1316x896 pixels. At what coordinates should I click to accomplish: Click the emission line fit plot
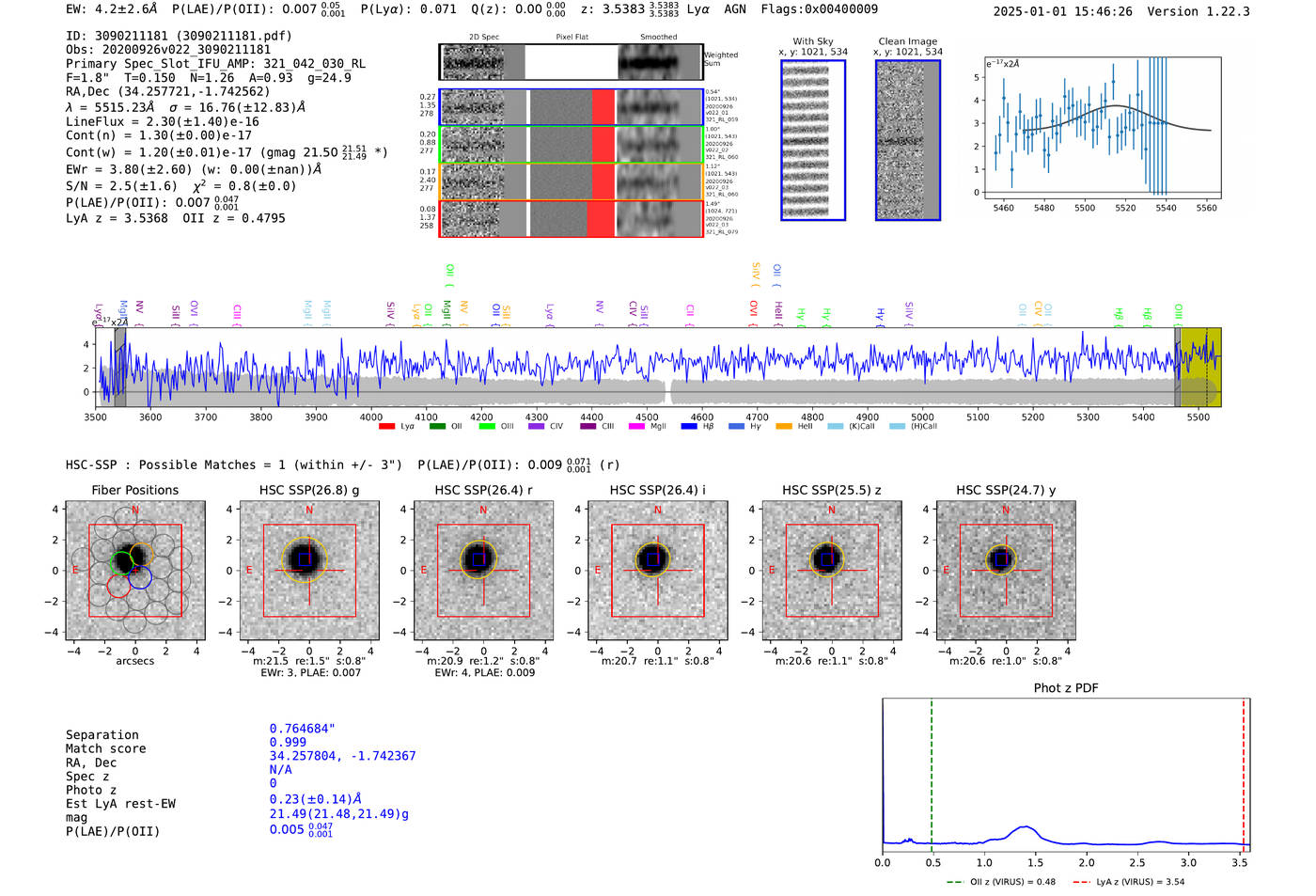point(1102,127)
